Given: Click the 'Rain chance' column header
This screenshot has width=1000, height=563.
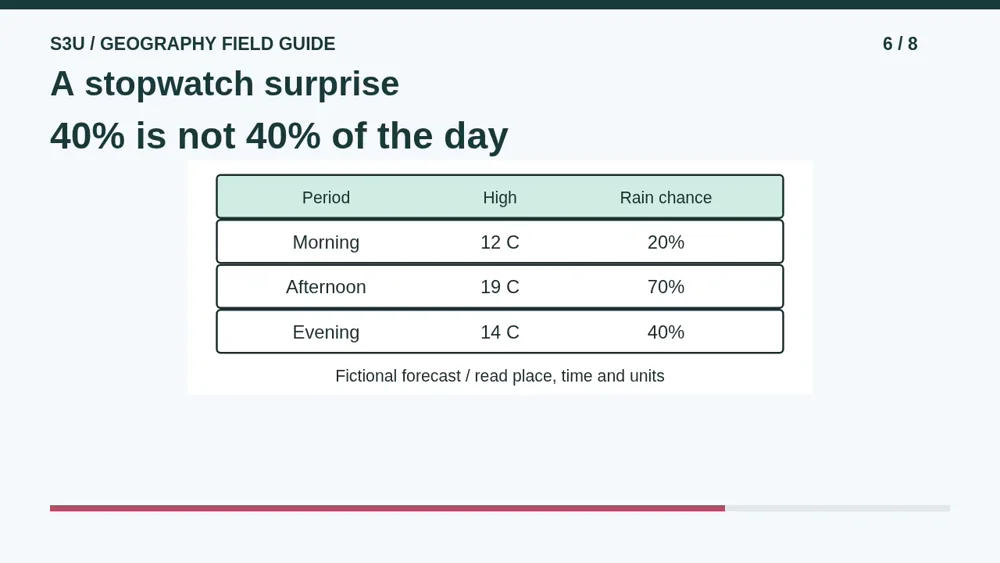Looking at the screenshot, I should [665, 198].
